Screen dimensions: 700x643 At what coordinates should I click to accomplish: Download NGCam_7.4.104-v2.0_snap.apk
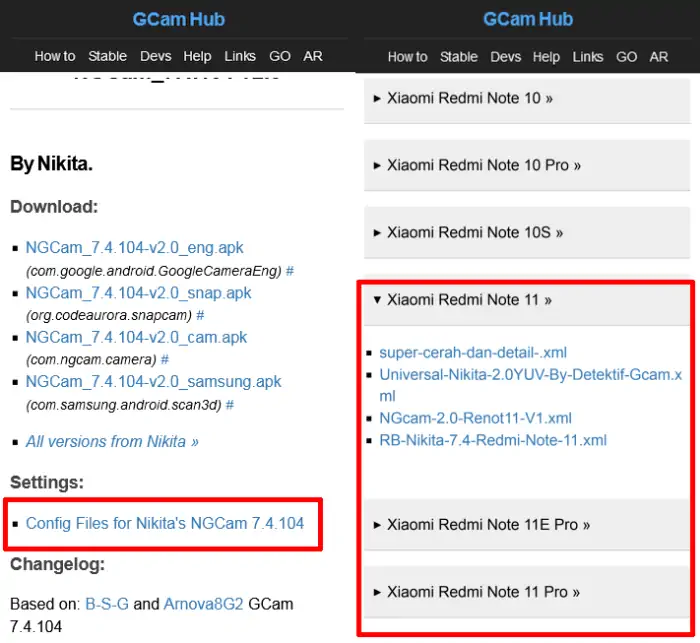[138, 293]
